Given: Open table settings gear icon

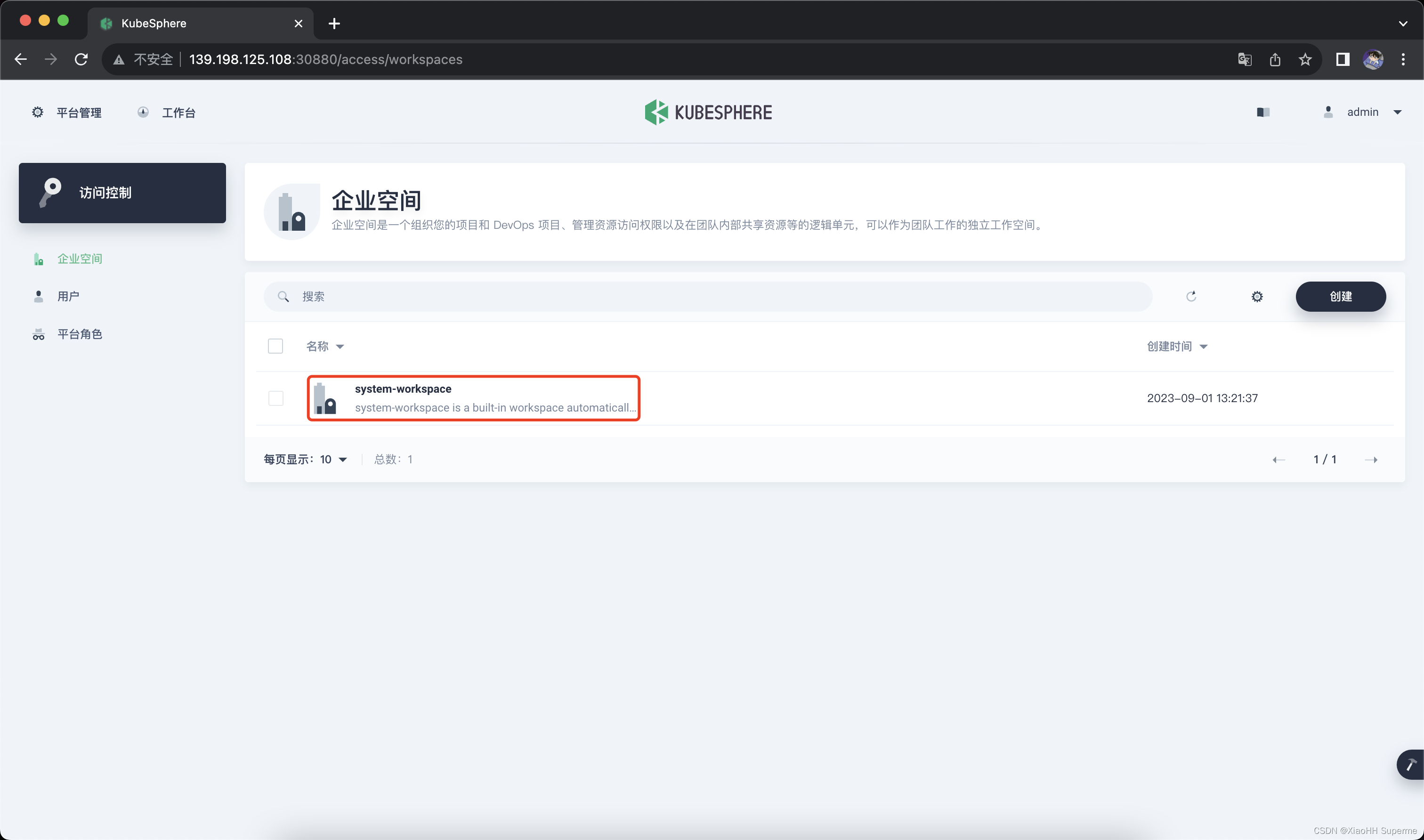Looking at the screenshot, I should 1256,296.
